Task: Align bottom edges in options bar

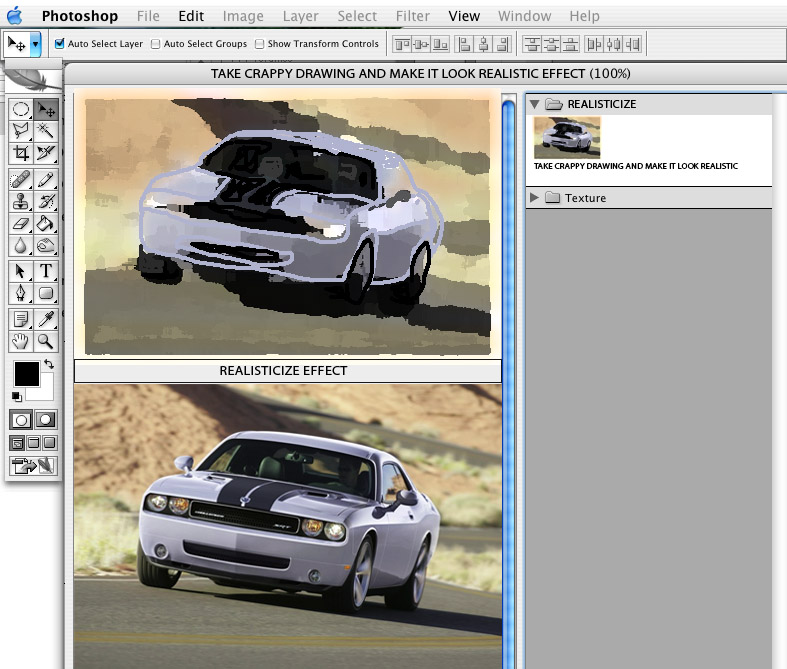Action: click(440, 44)
